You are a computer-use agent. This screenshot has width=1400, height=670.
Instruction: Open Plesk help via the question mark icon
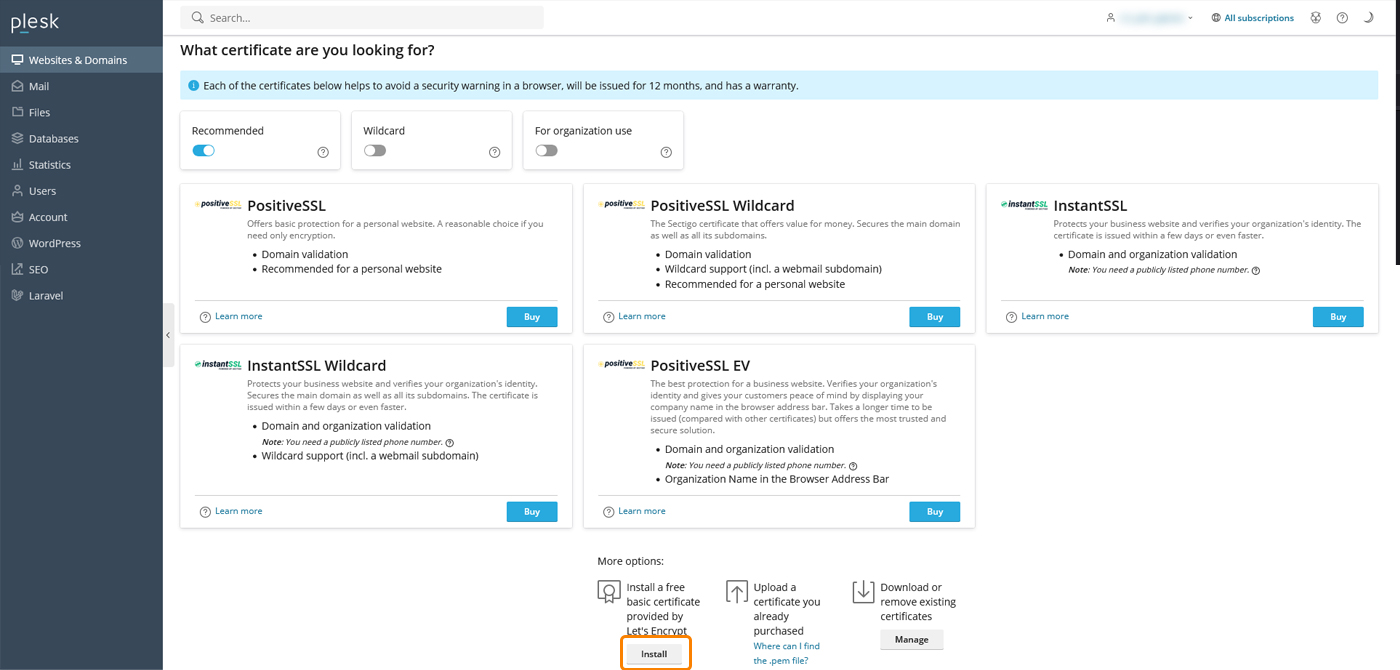click(1342, 17)
